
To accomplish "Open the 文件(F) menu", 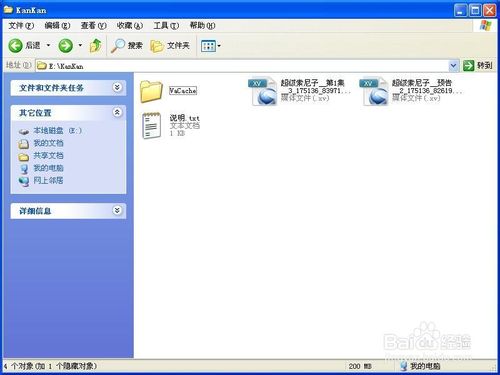I will 21,26.
